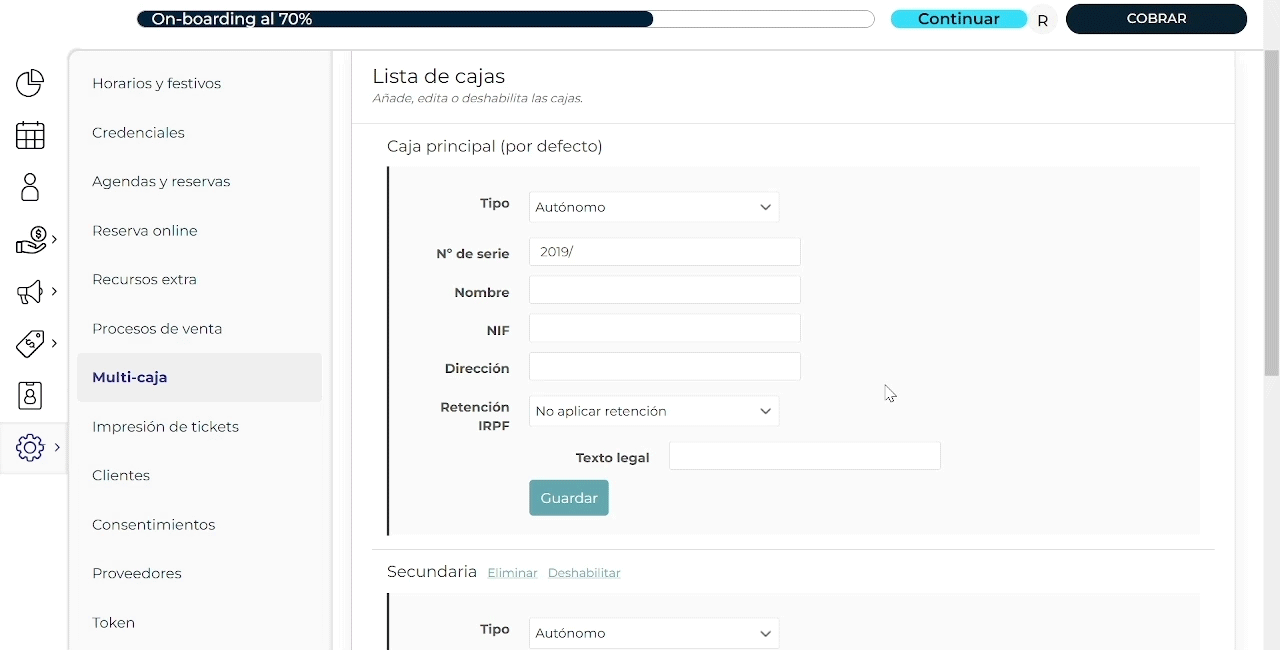Image resolution: width=1280 pixels, height=650 pixels.
Task: Select Impresión de tickets menu item
Action: click(165, 427)
